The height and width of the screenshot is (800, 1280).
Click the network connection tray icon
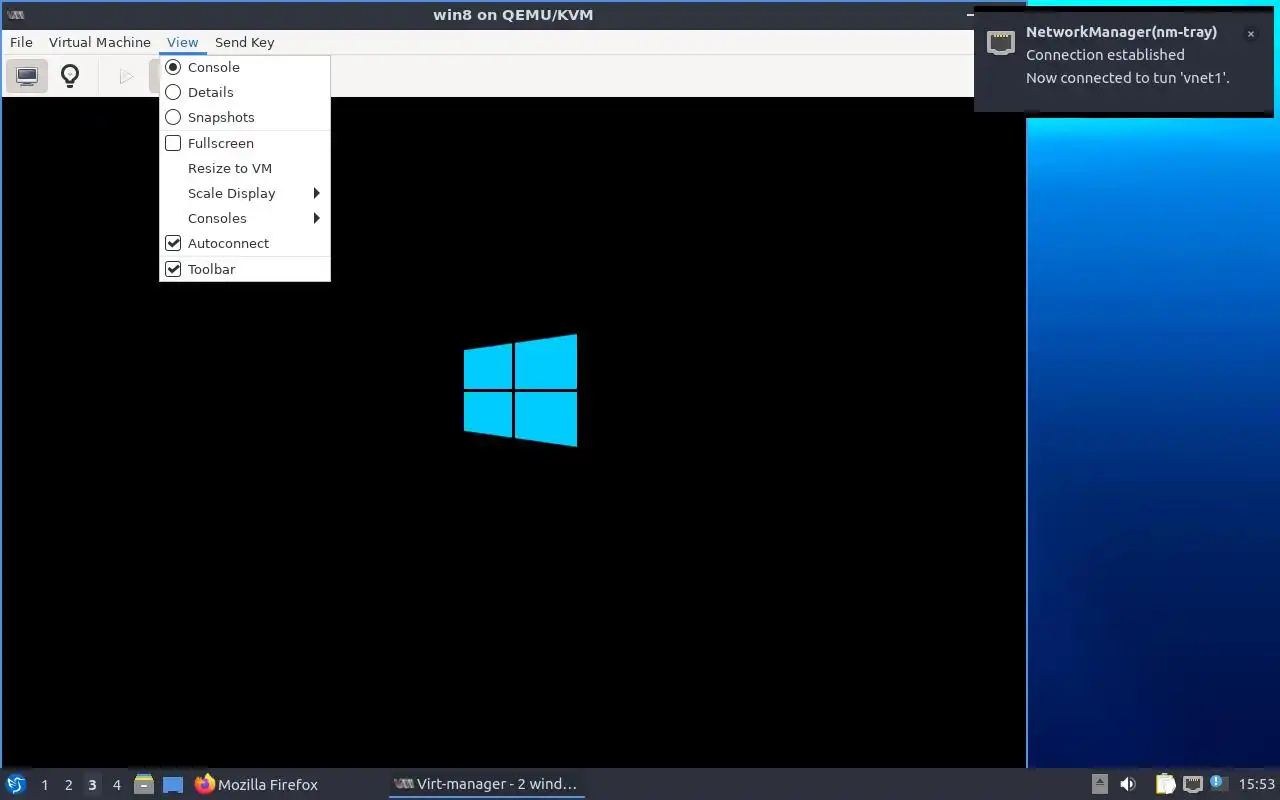point(1193,784)
